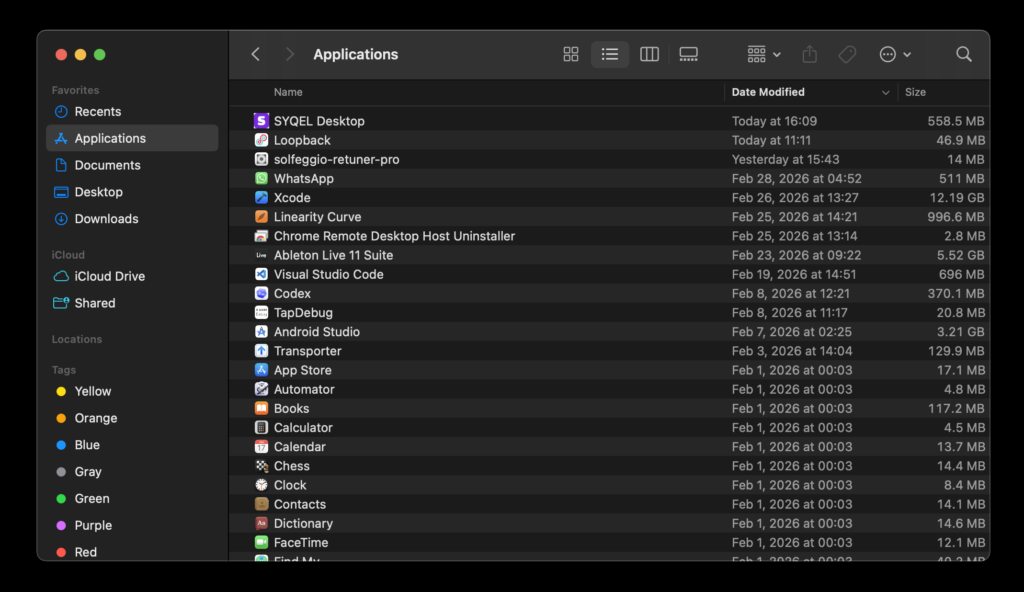
Task: Select the Purple tag color dot
Action: [61, 526]
